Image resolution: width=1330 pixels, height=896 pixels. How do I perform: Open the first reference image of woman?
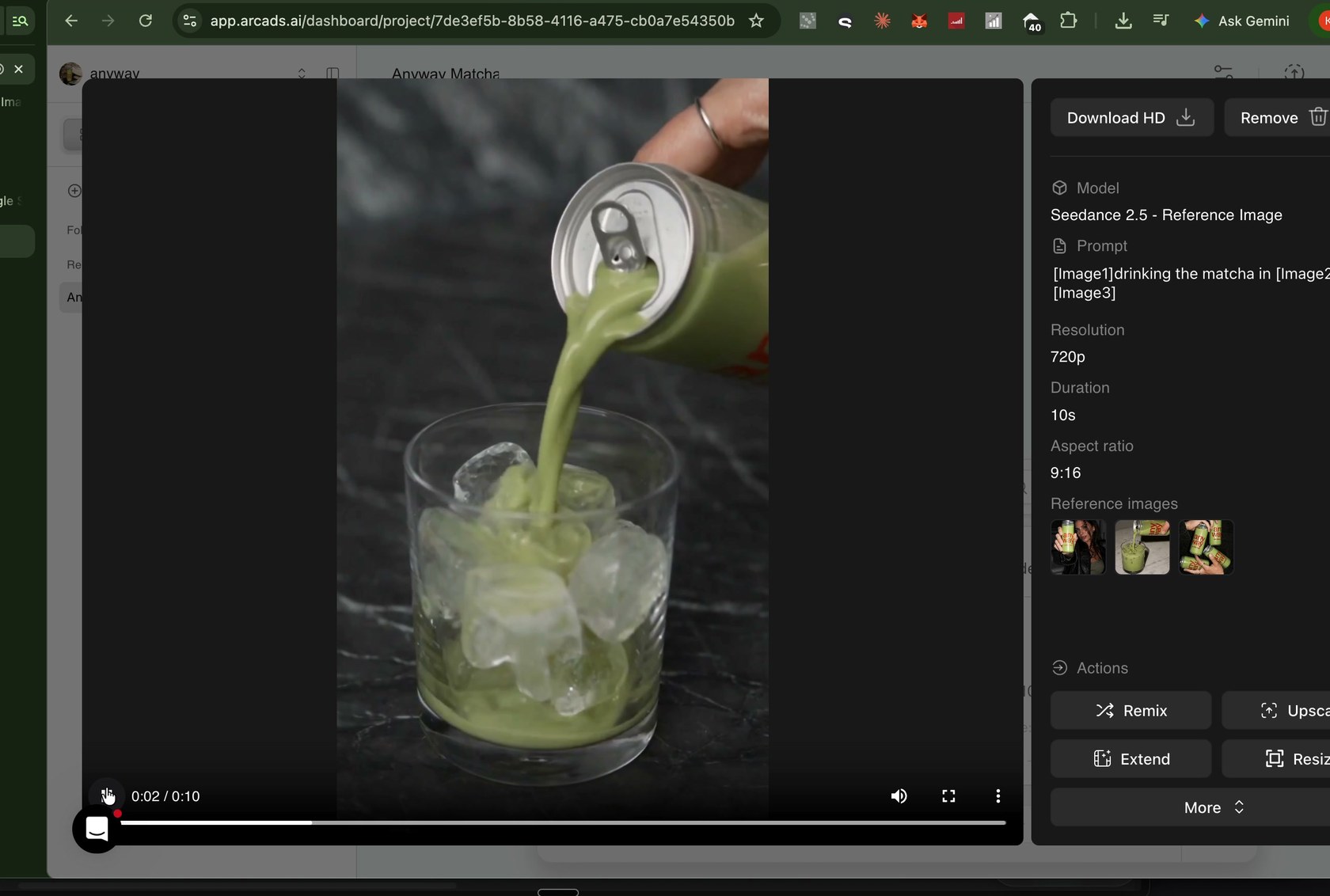(x=1077, y=547)
